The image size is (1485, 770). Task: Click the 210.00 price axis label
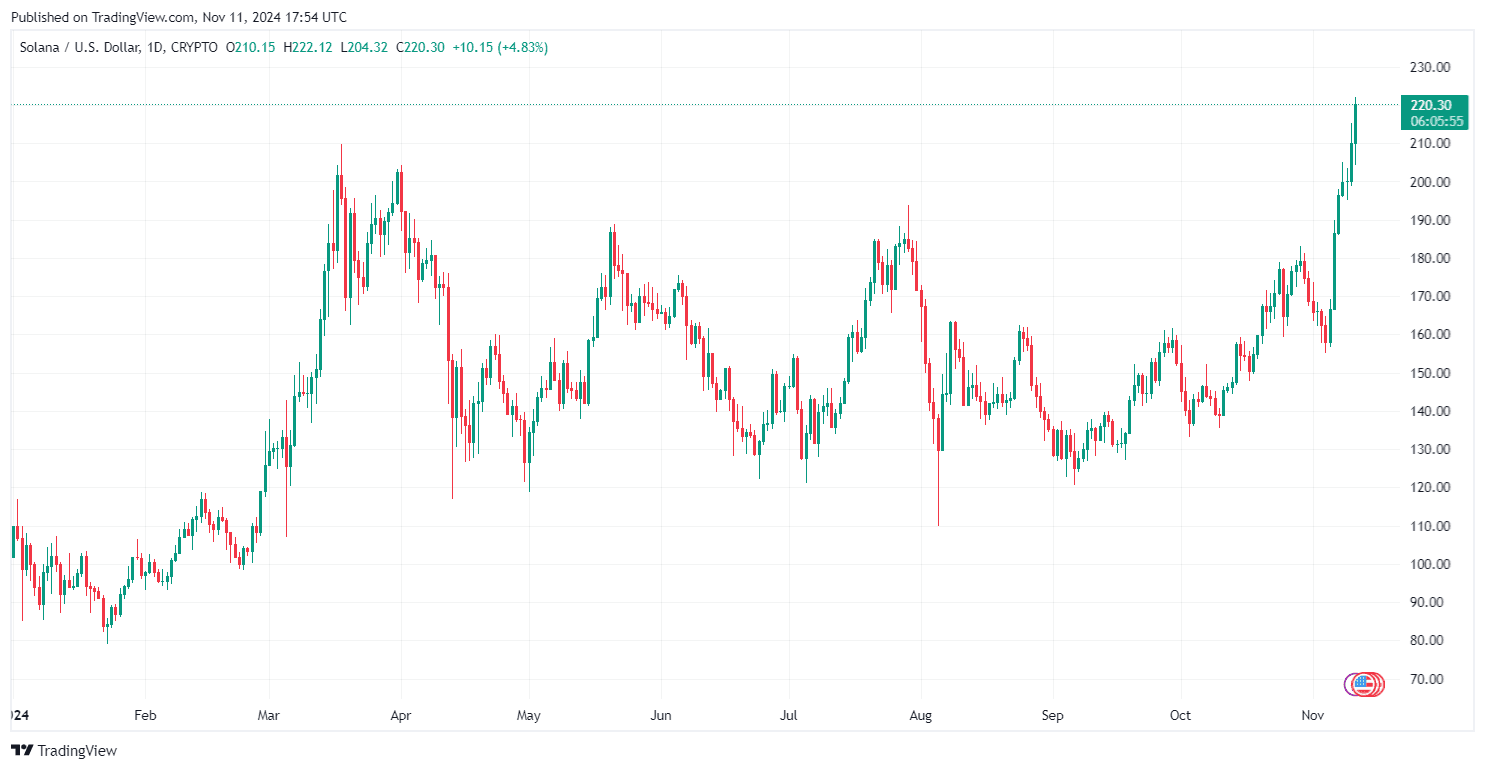pyautogui.click(x=1430, y=144)
